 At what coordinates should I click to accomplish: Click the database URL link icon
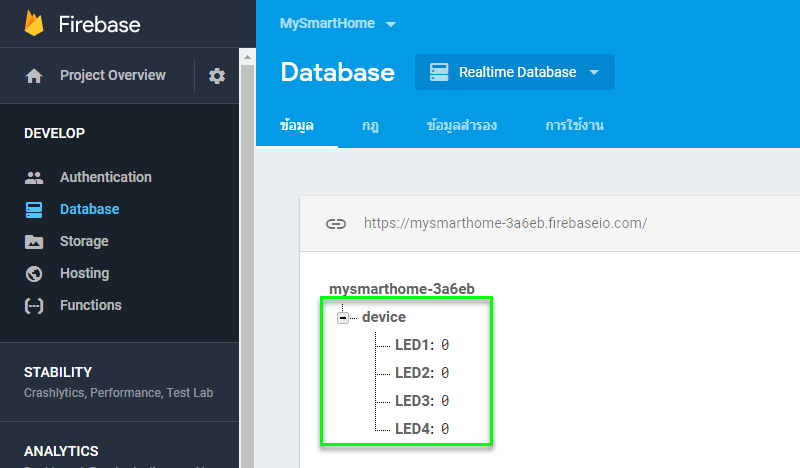336,224
